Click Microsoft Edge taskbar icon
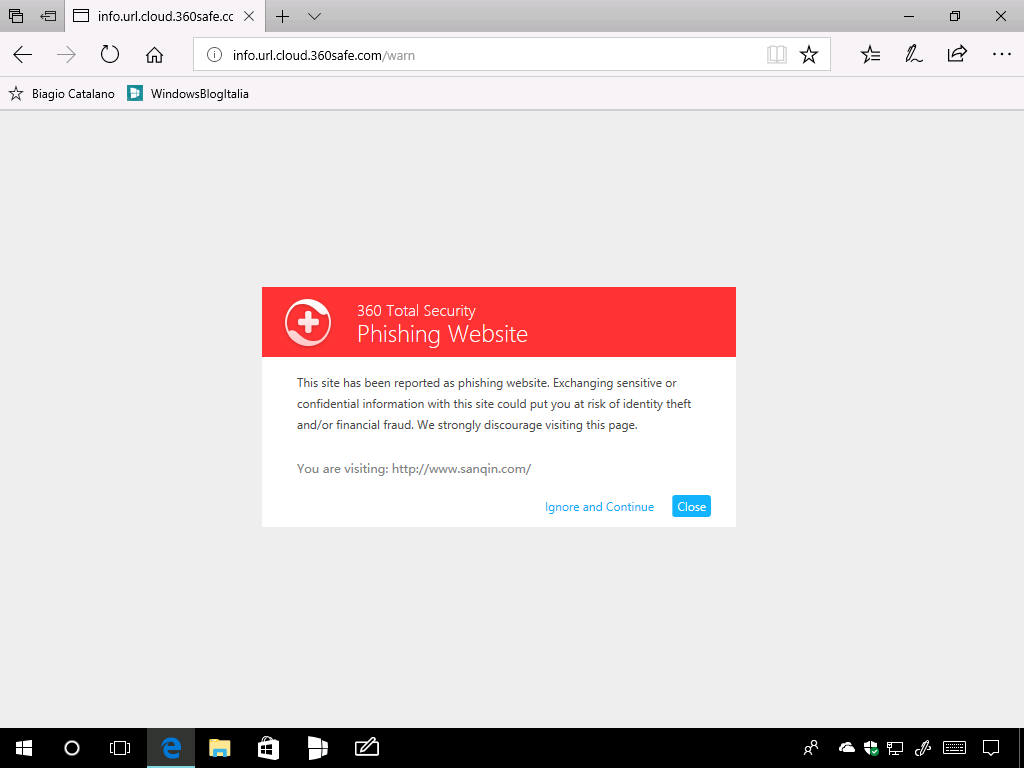The image size is (1024, 768). coord(171,748)
